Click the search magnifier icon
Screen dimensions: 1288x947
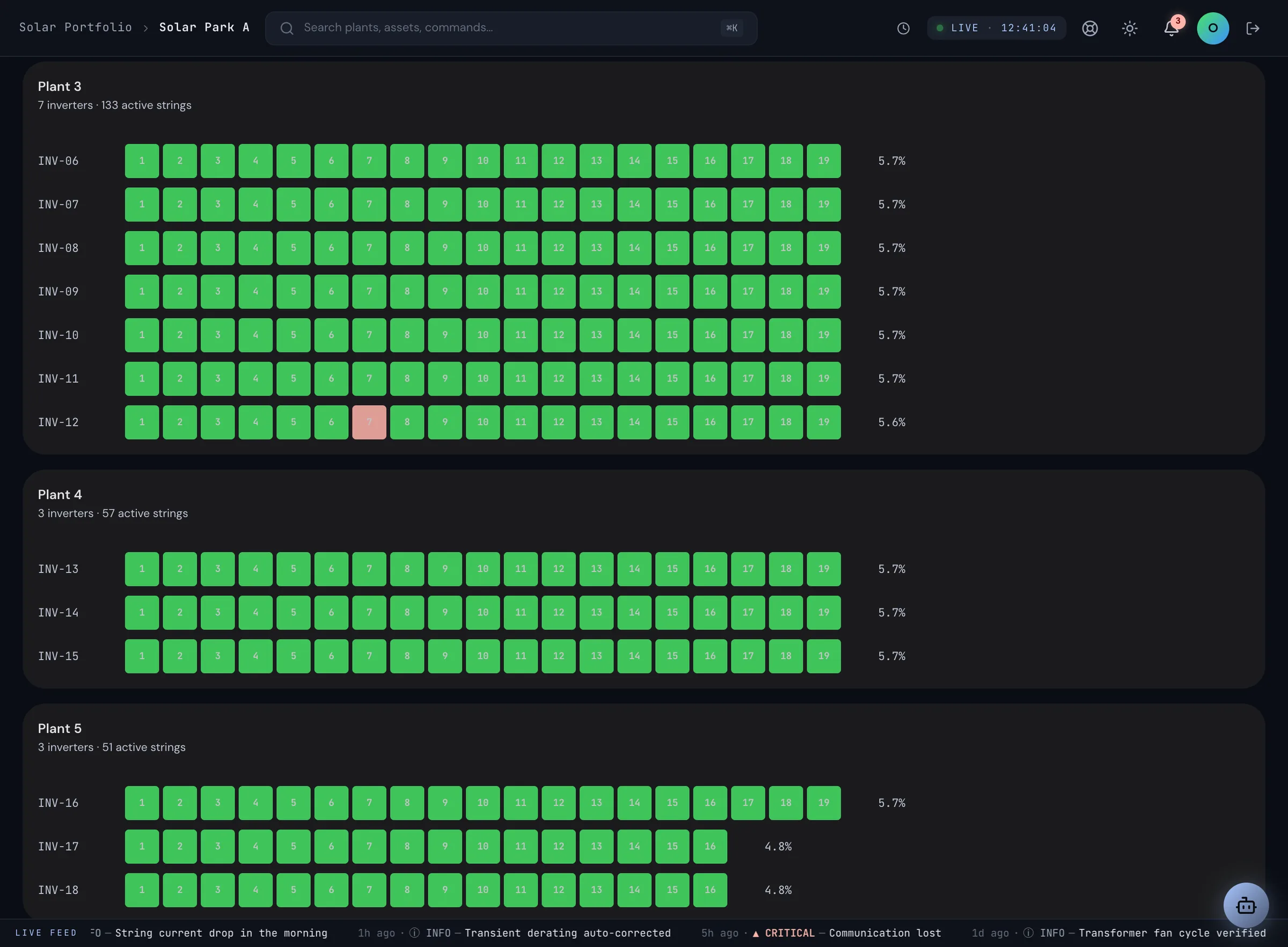pyautogui.click(x=287, y=28)
